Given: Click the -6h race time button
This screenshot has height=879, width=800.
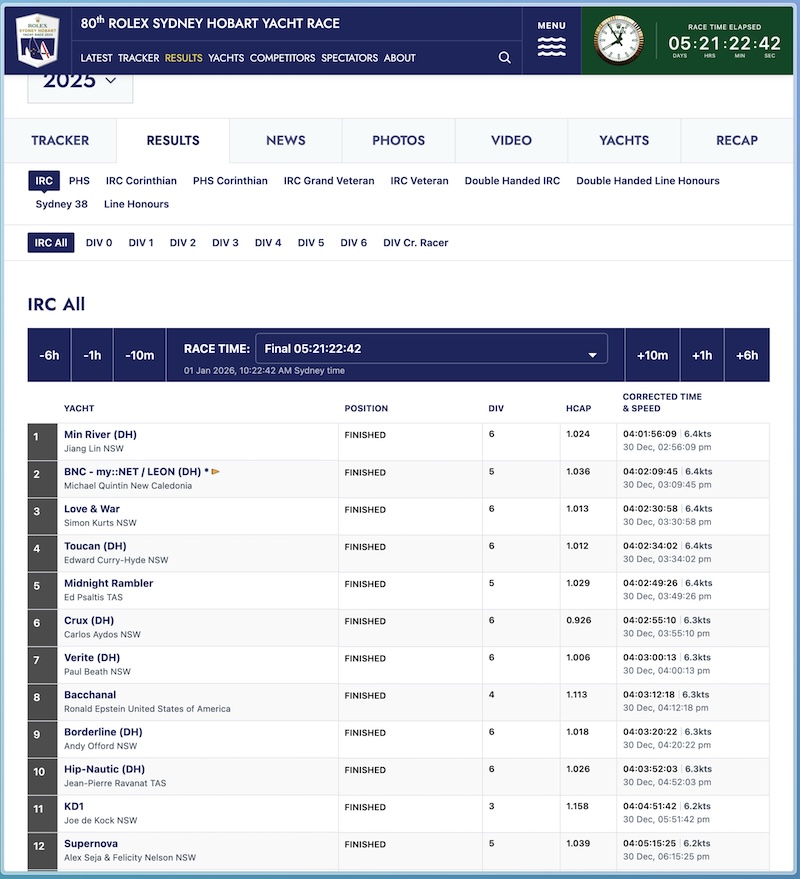Looking at the screenshot, I should click(x=49, y=355).
